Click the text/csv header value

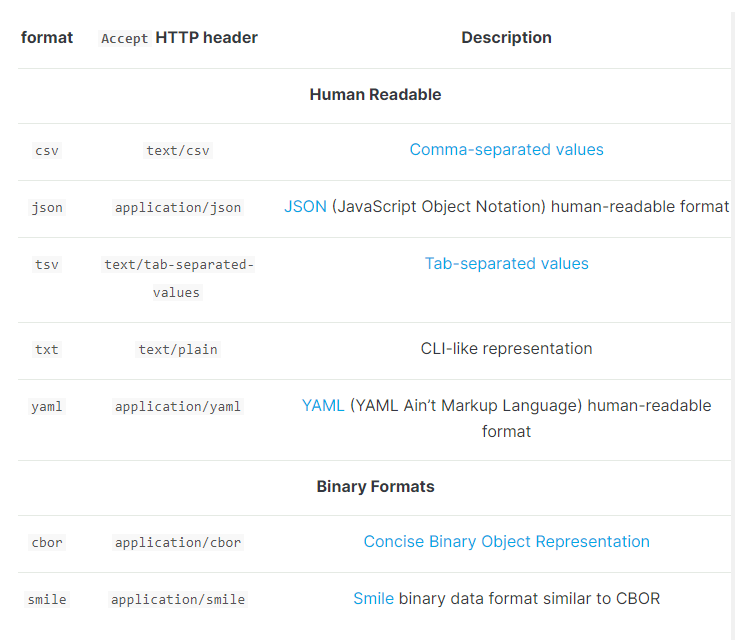(178, 151)
